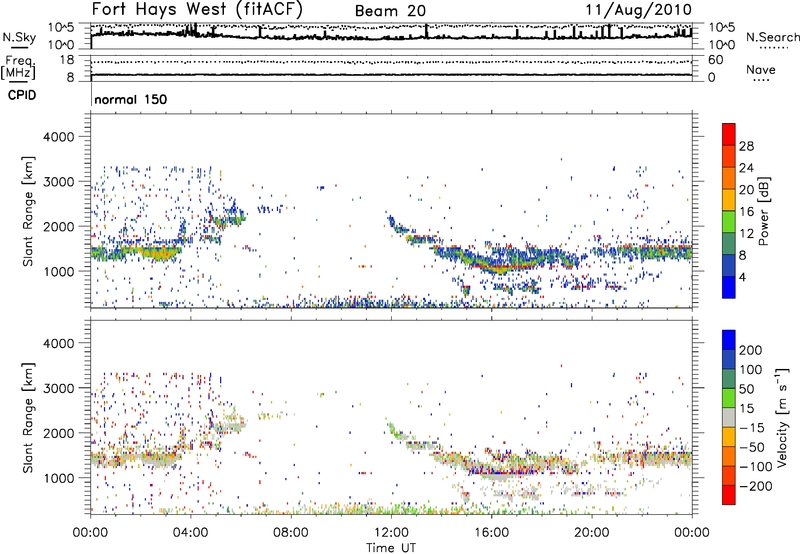Click the Time UT axis title
This screenshot has height=554, width=800.
tap(391, 548)
